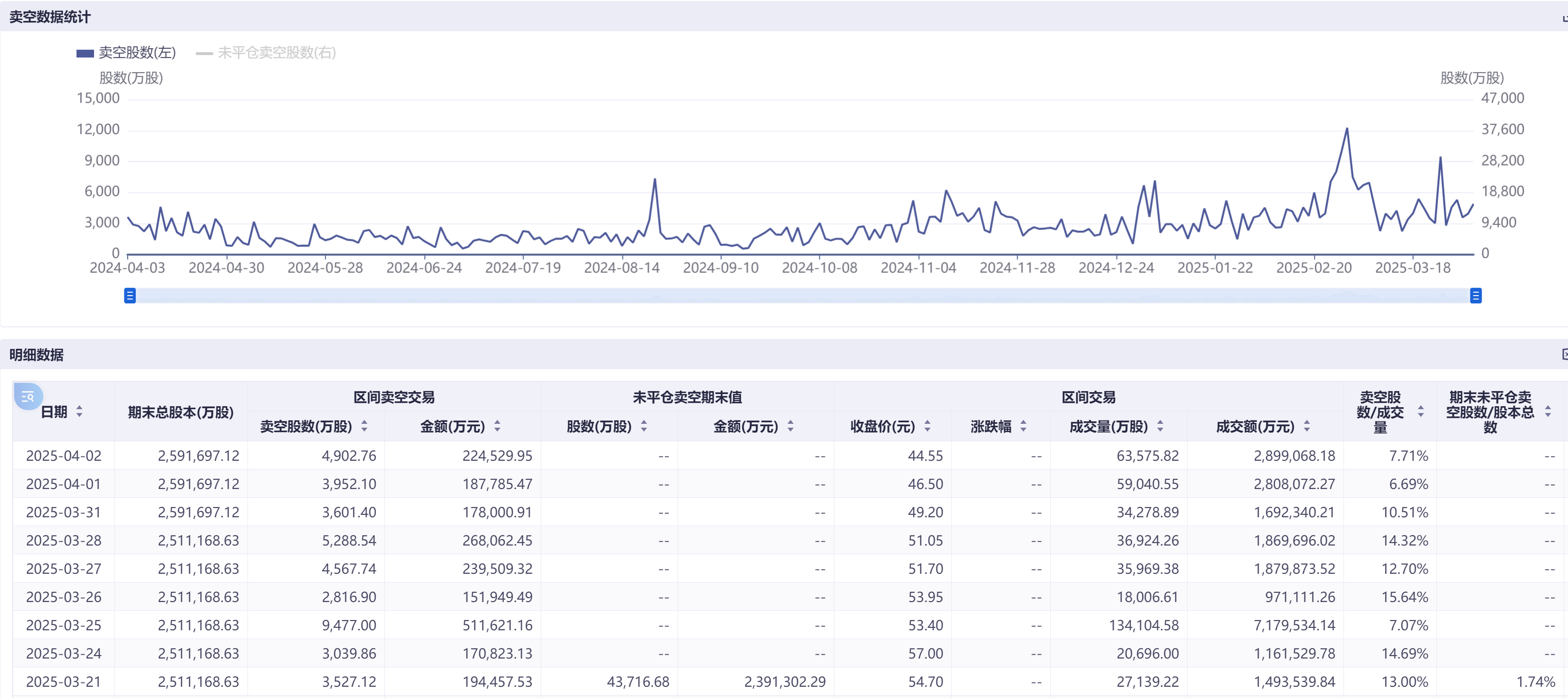Sort table by 日期 column
The width and height of the screenshot is (1568, 698).
(79, 412)
